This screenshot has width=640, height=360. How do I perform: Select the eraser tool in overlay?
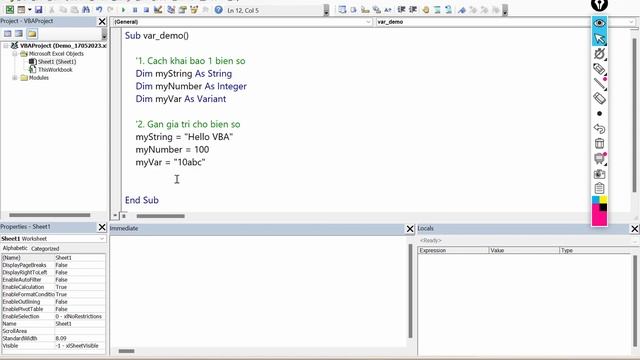(599, 98)
